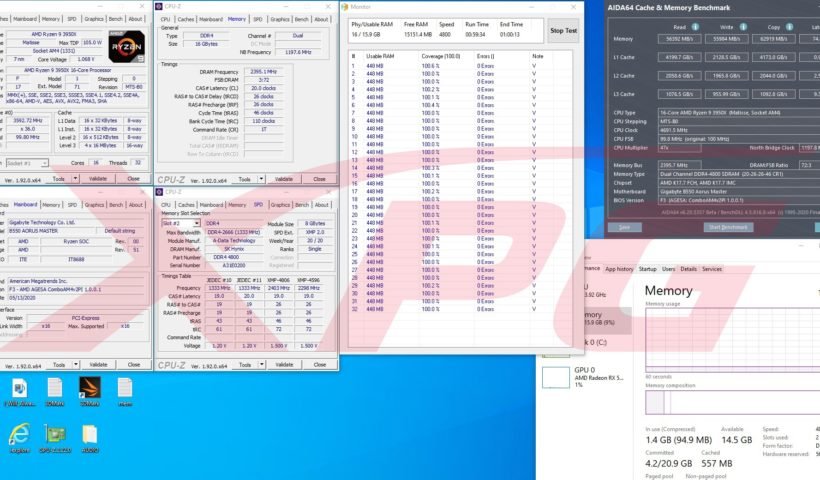Open the Graphics tab in CPU-Z SPD window

pyautogui.click(x=280, y=205)
